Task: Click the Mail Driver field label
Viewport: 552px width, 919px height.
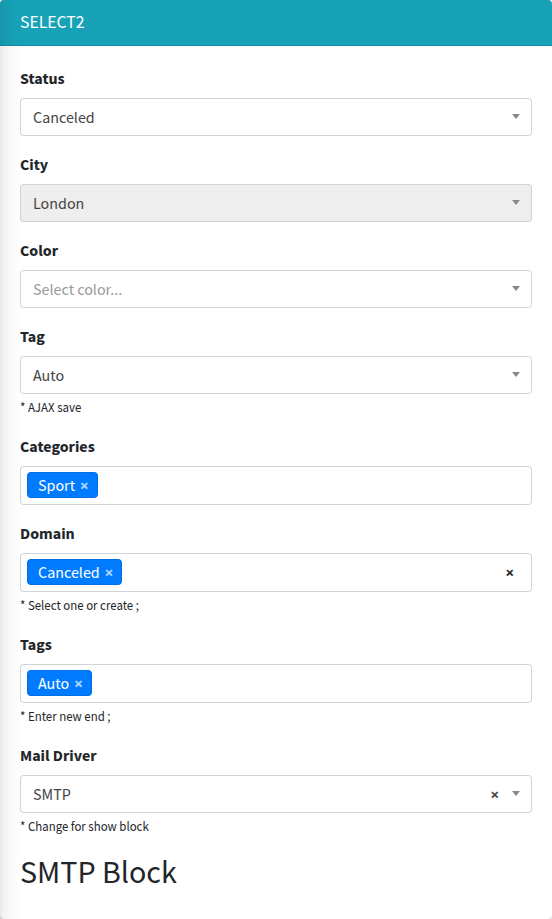Action: [59, 756]
